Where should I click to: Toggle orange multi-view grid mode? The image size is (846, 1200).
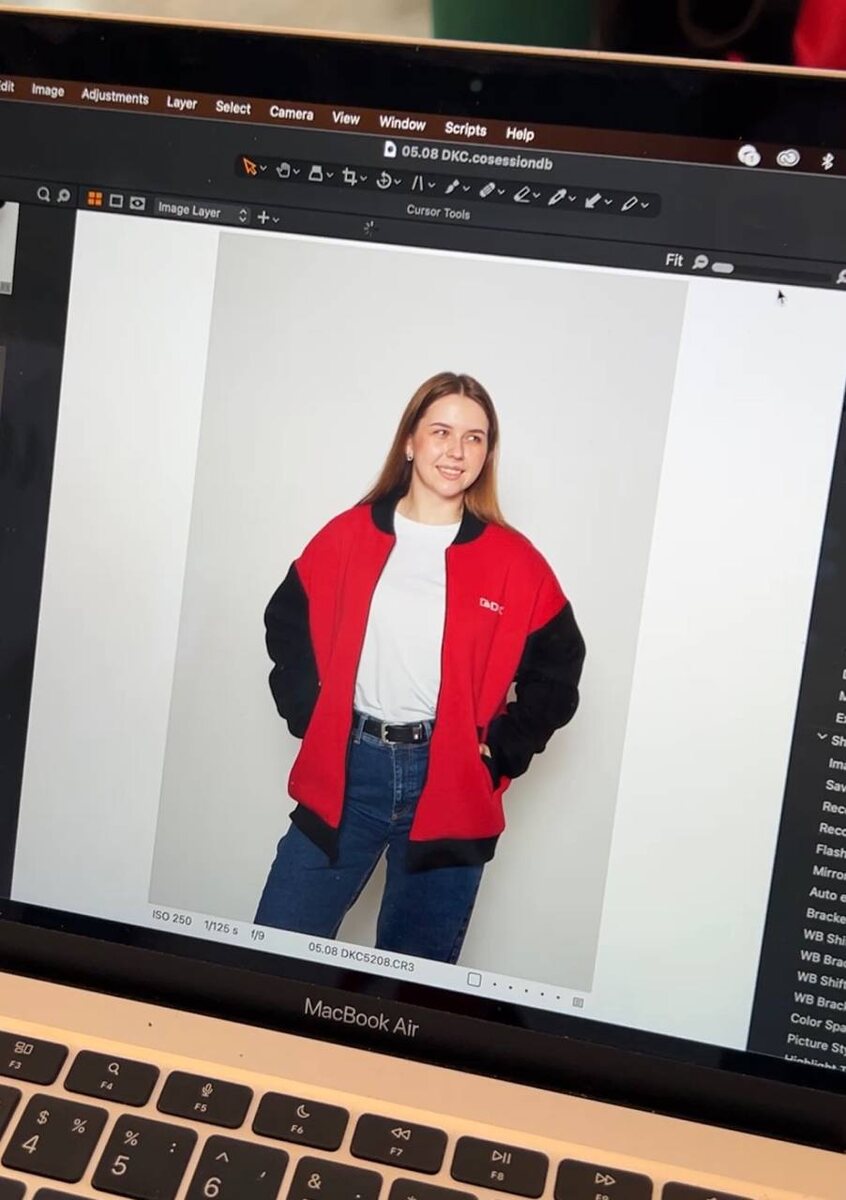coord(94,199)
